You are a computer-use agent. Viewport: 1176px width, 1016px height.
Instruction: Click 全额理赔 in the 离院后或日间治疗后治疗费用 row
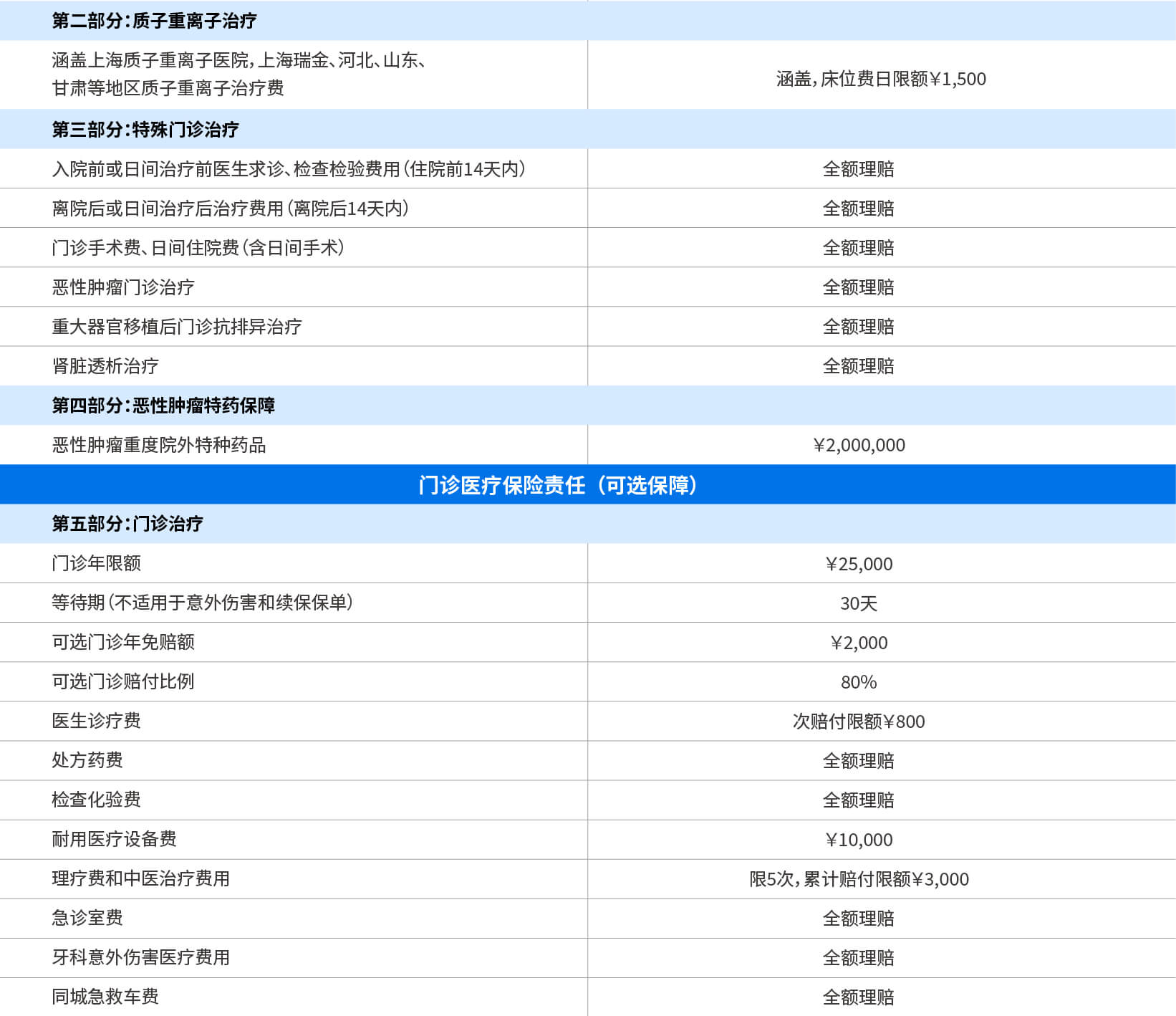pyautogui.click(x=859, y=209)
